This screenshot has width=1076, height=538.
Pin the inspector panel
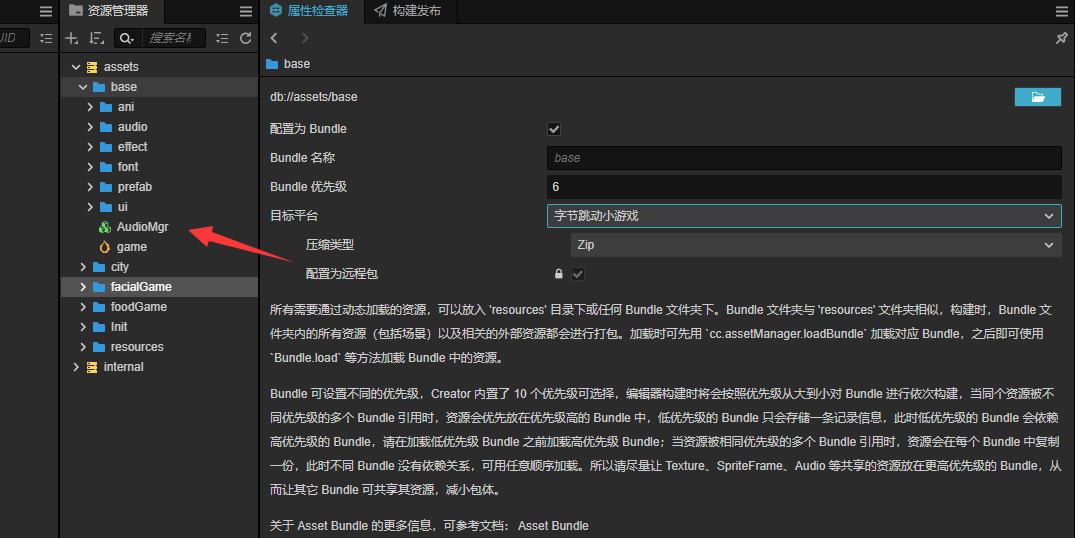point(1061,38)
